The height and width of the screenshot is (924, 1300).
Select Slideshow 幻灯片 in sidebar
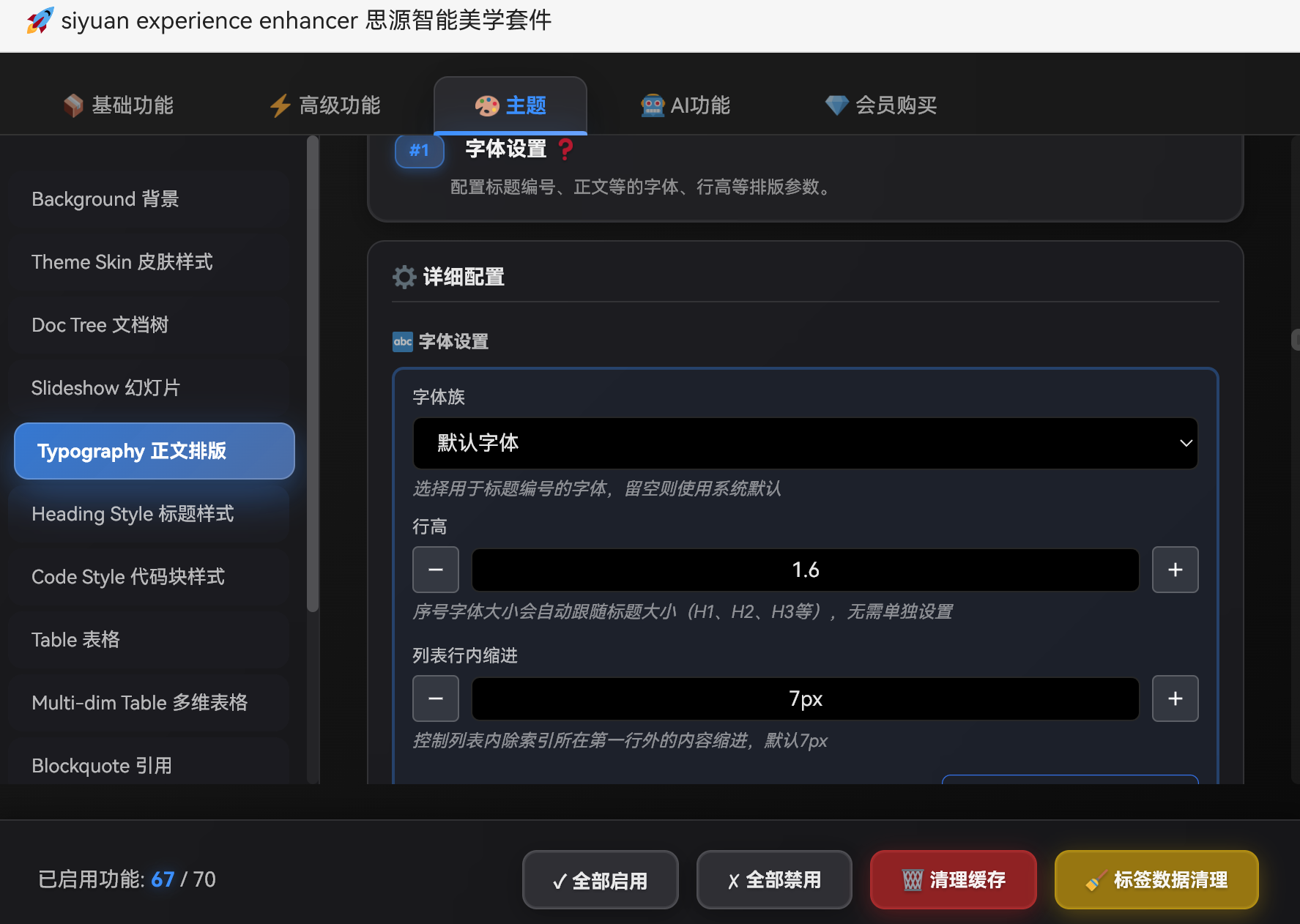[149, 388]
